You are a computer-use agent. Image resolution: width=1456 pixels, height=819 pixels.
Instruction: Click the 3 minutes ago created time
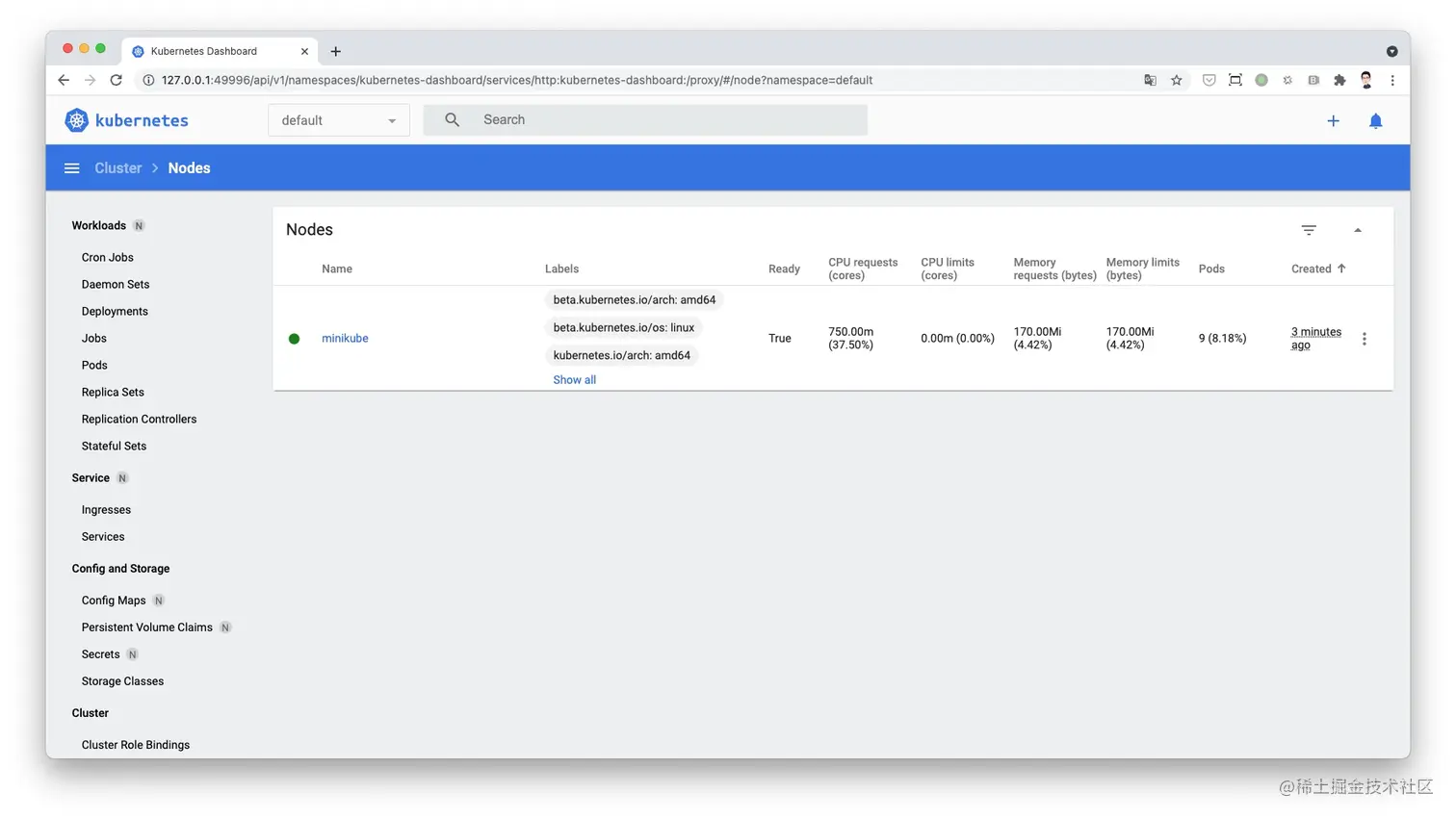tap(1315, 338)
